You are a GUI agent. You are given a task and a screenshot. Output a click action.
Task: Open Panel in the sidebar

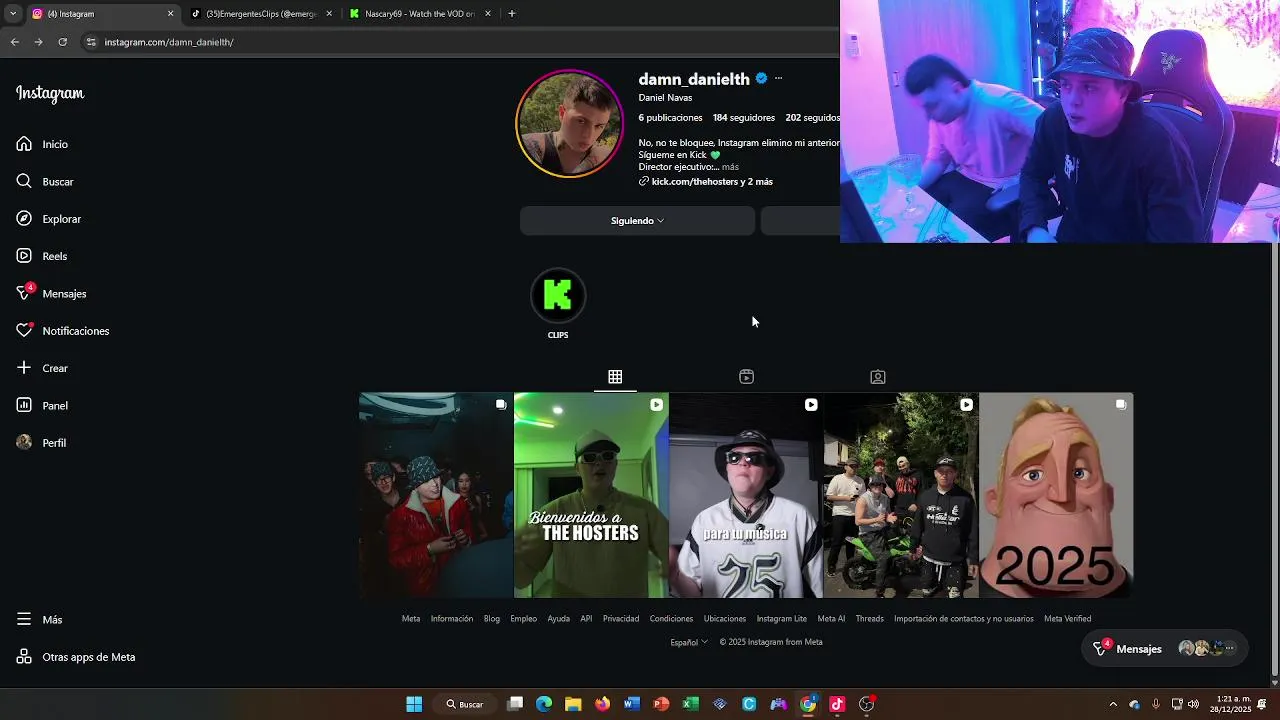click(42, 405)
